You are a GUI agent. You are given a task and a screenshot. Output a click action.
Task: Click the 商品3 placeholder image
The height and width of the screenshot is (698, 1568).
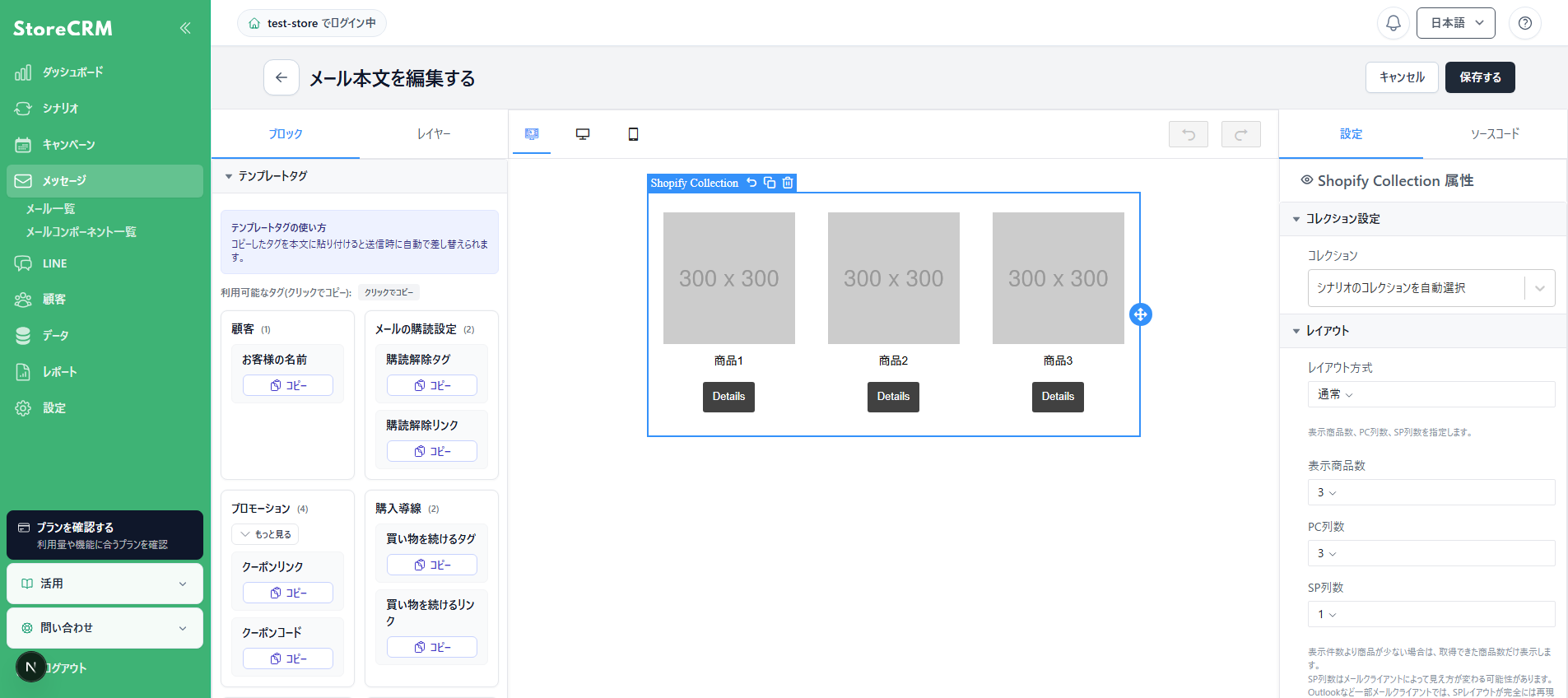[1059, 278]
